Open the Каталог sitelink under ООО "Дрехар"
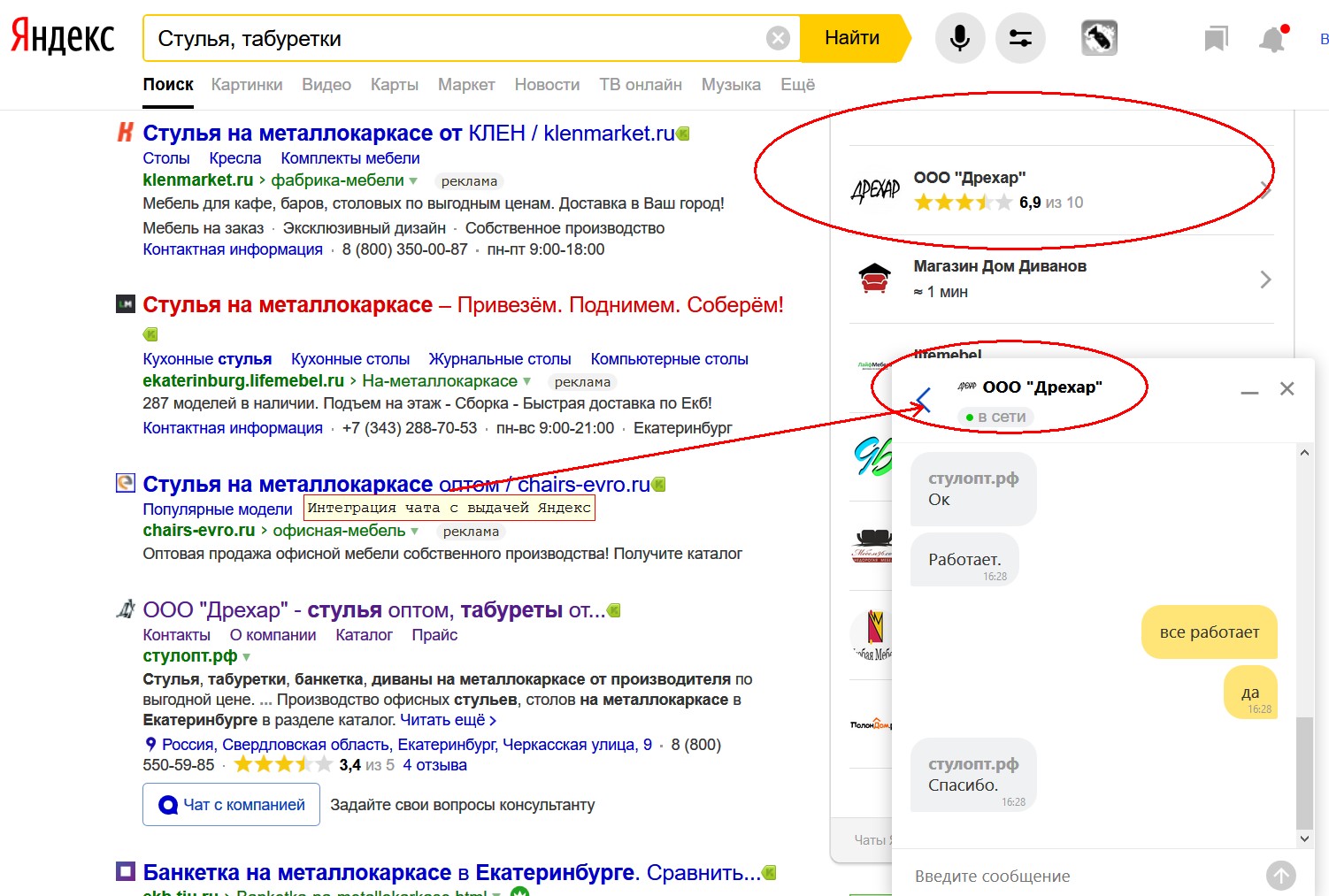 [x=364, y=635]
